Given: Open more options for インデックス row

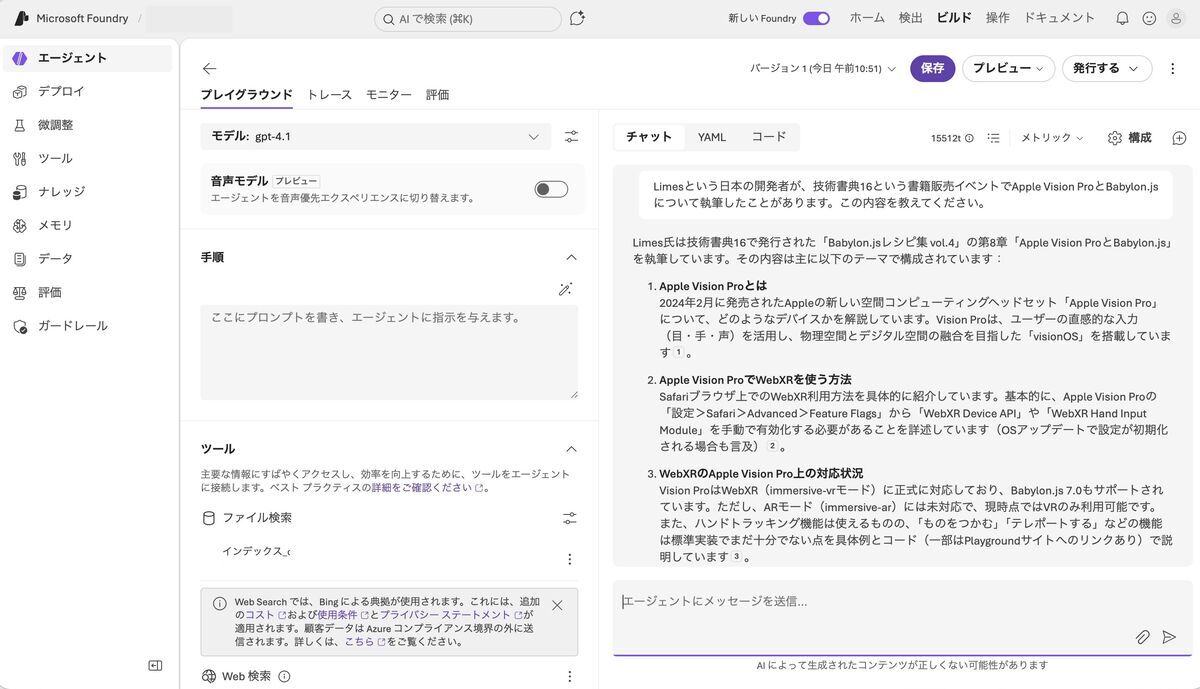Looking at the screenshot, I should coord(570,559).
